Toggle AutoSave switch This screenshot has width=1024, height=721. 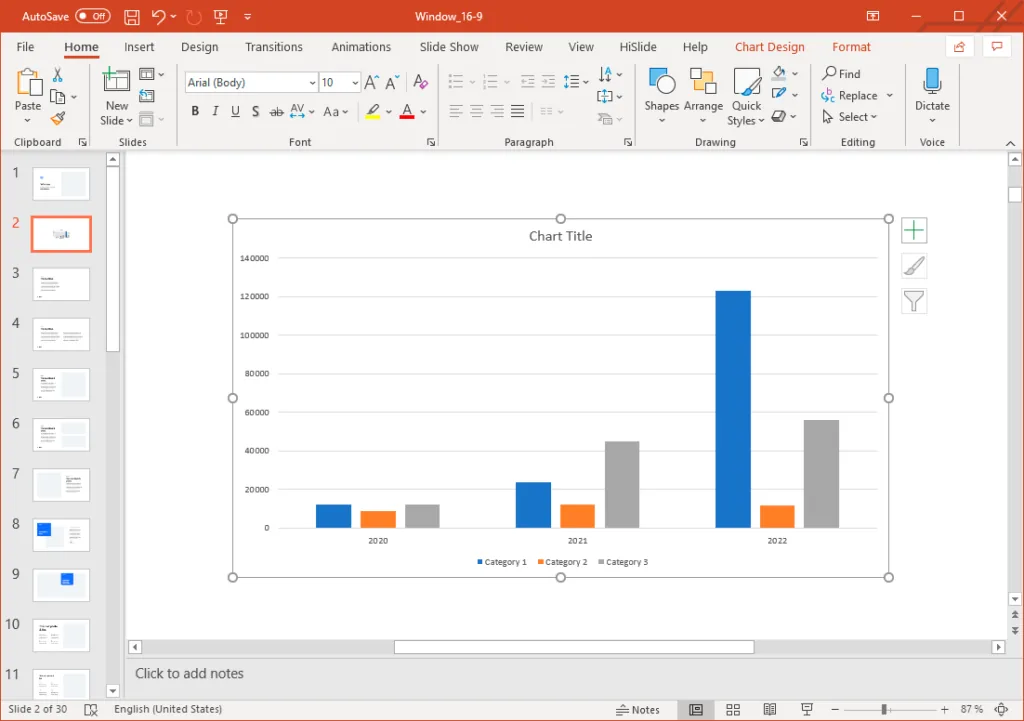click(x=93, y=16)
